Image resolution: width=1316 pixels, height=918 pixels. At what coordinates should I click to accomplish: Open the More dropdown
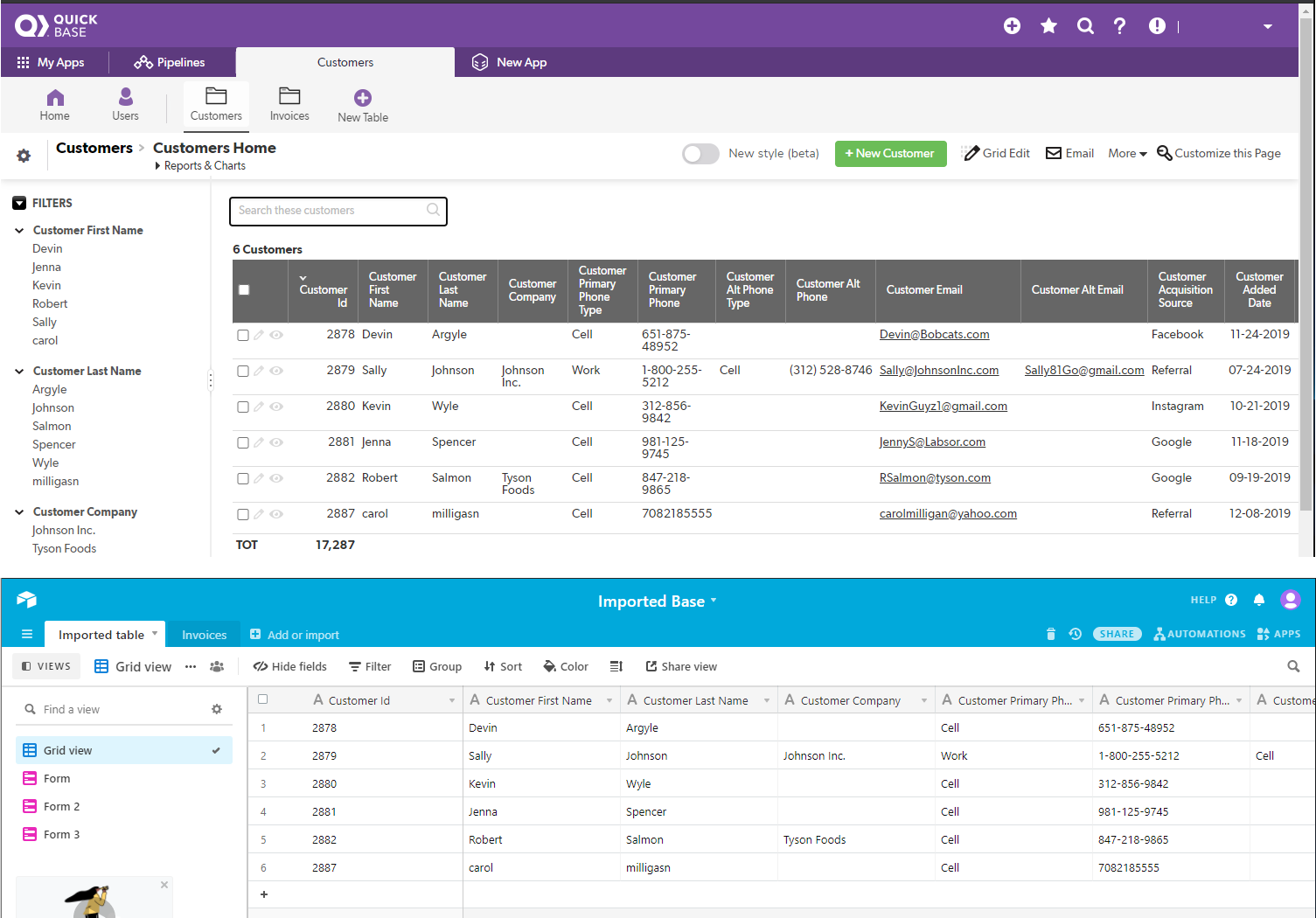[x=1127, y=154]
